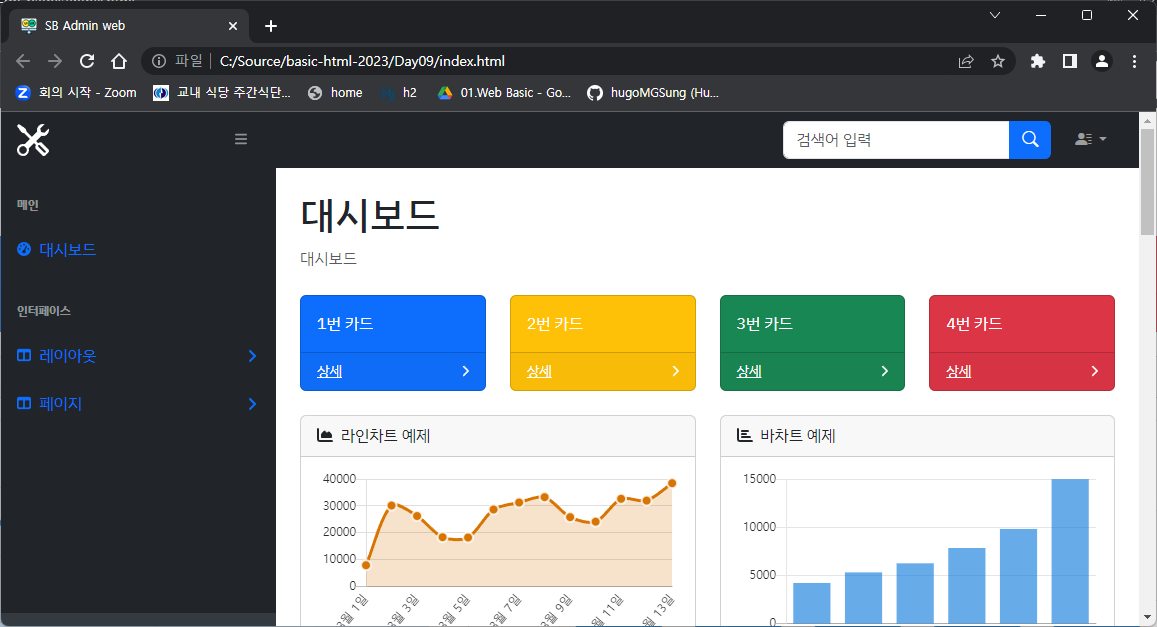Viewport: 1157px width, 627px height.
Task: Toggle the sidebar with the hamburger icon
Action: (x=241, y=139)
